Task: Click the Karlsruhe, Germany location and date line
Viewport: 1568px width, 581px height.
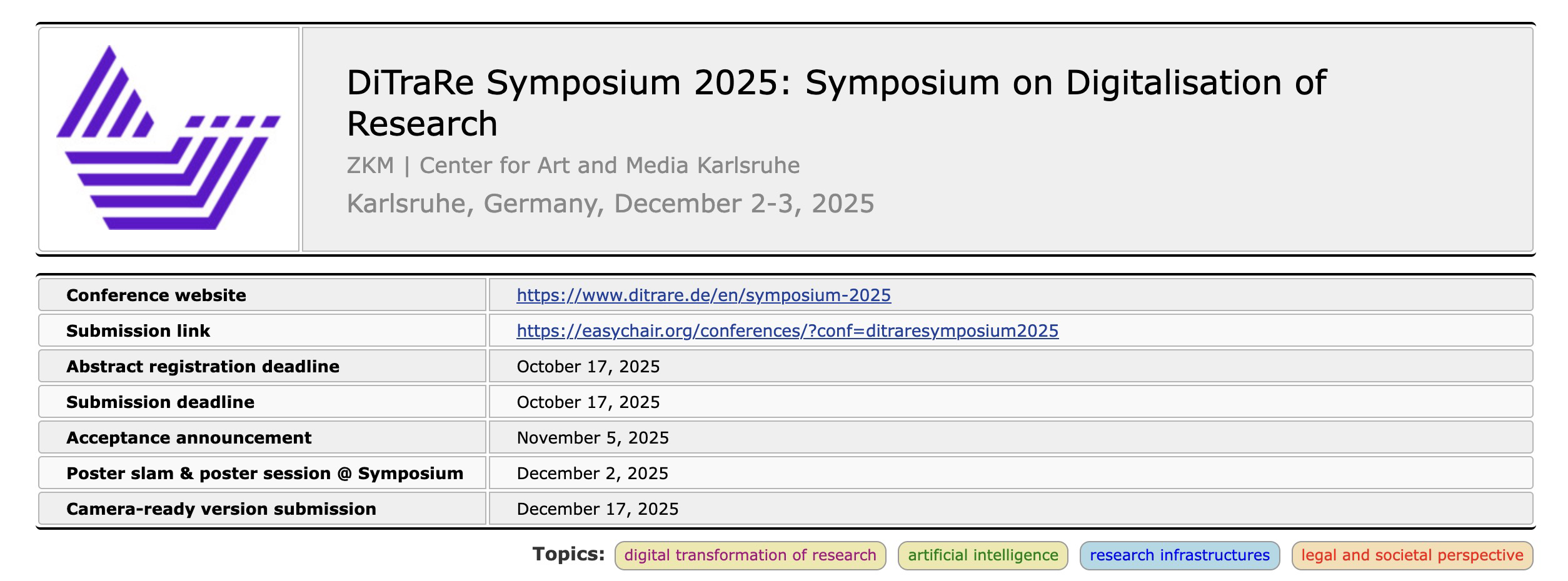Action: 610,204
